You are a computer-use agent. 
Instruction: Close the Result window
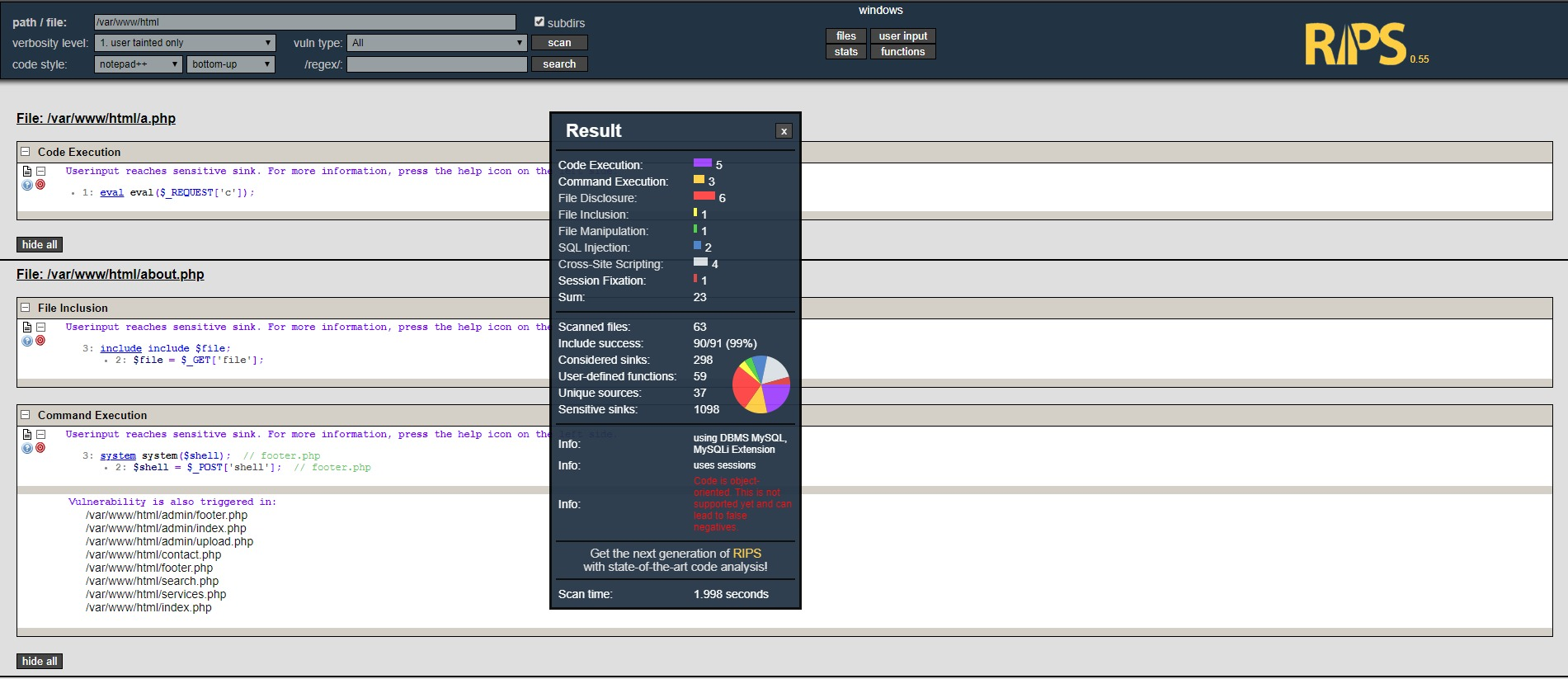[784, 130]
